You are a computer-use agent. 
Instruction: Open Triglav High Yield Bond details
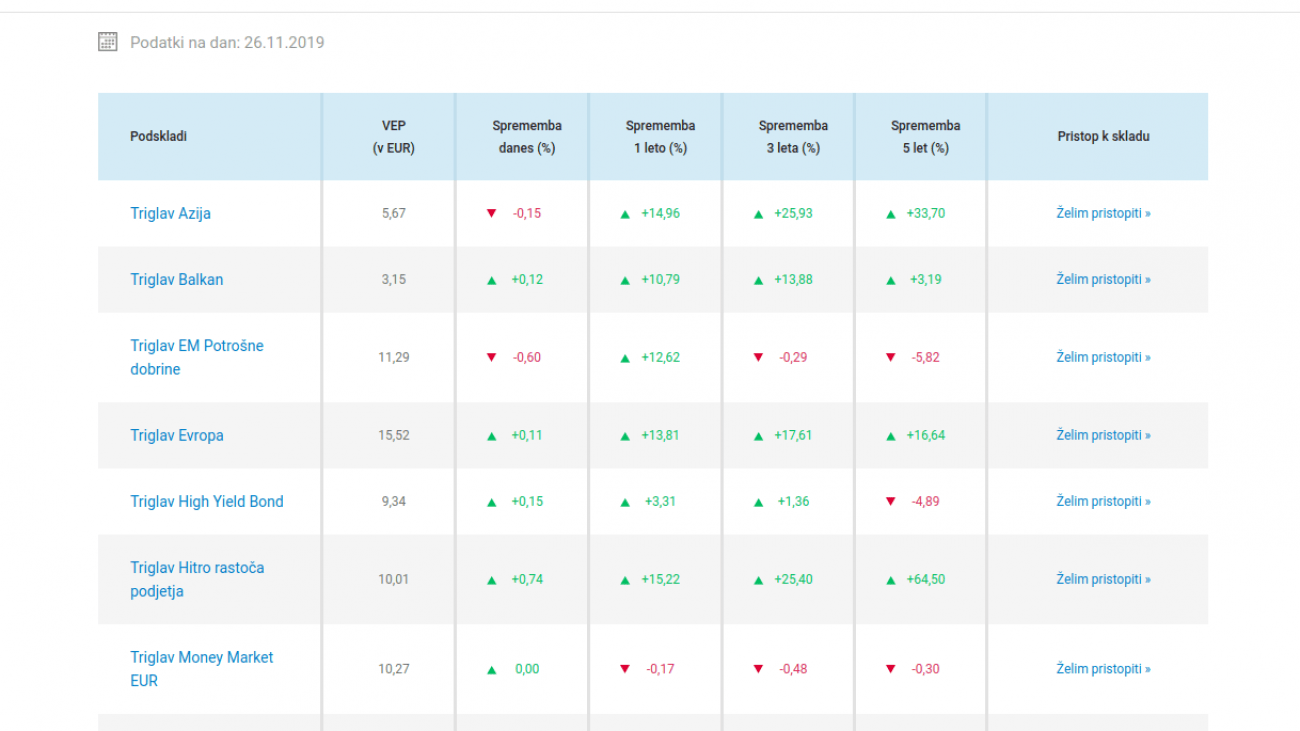[x=206, y=501]
